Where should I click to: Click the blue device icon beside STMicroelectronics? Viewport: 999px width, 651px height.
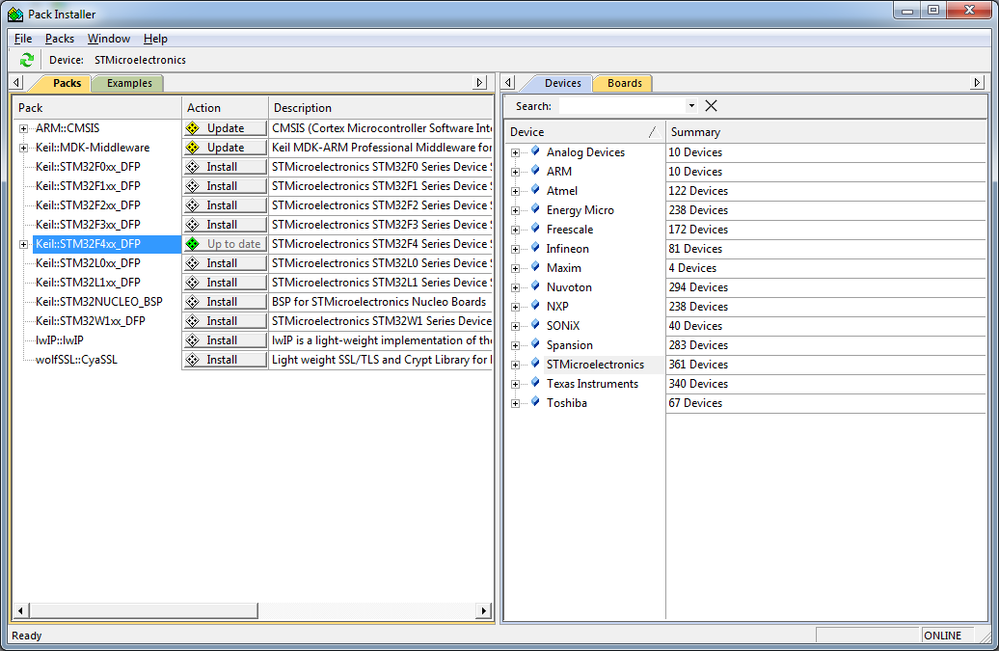(x=535, y=364)
